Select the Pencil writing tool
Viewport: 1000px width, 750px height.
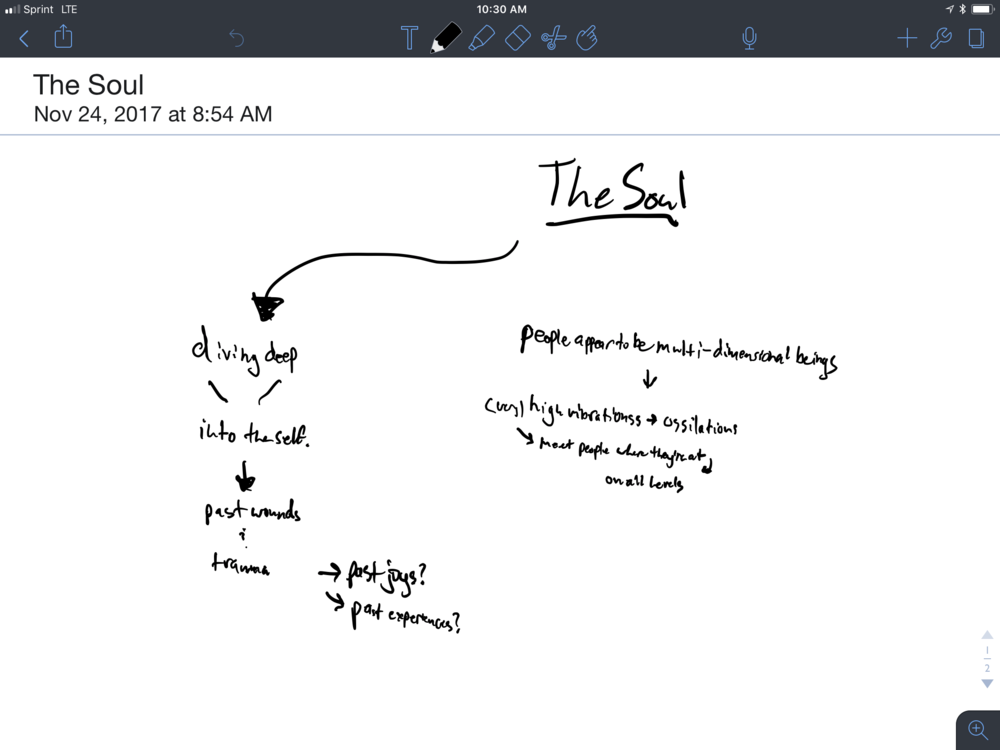(x=445, y=39)
